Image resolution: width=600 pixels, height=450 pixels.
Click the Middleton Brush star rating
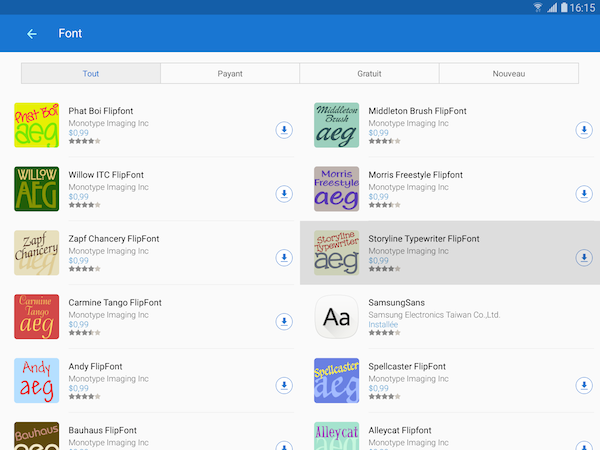pos(385,141)
